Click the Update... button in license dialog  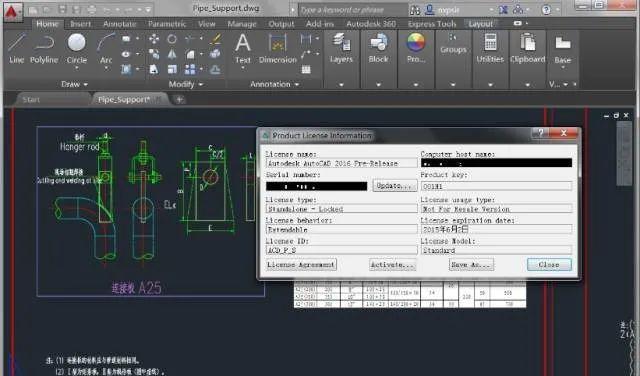pos(394,186)
